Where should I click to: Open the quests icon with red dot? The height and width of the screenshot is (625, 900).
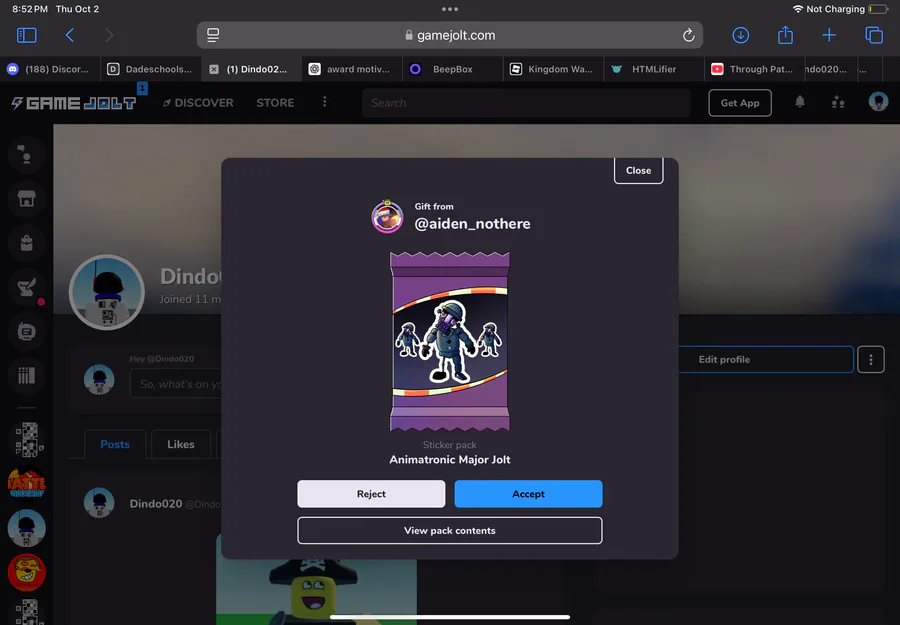click(26, 287)
